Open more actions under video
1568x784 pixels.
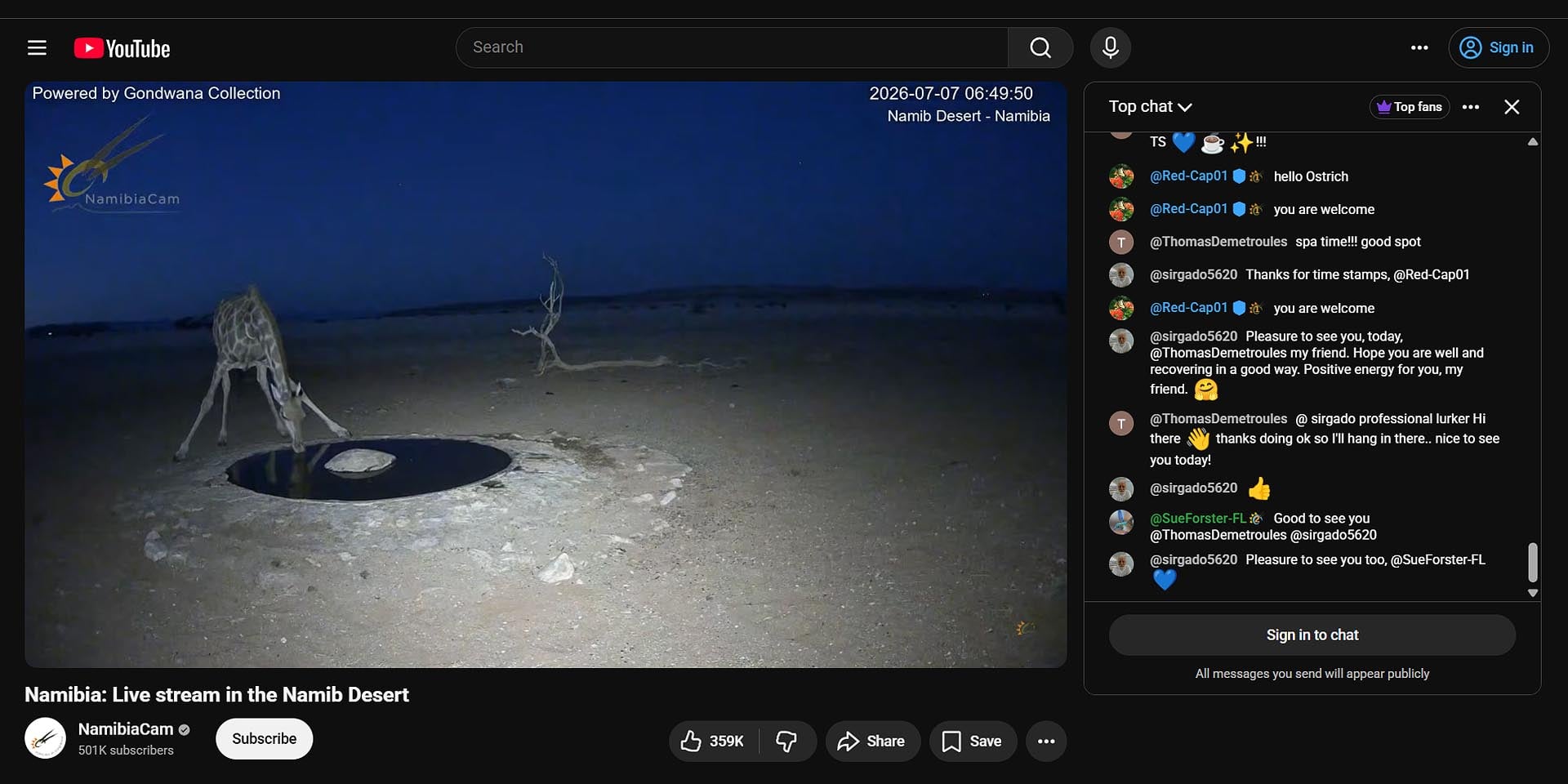[1046, 741]
